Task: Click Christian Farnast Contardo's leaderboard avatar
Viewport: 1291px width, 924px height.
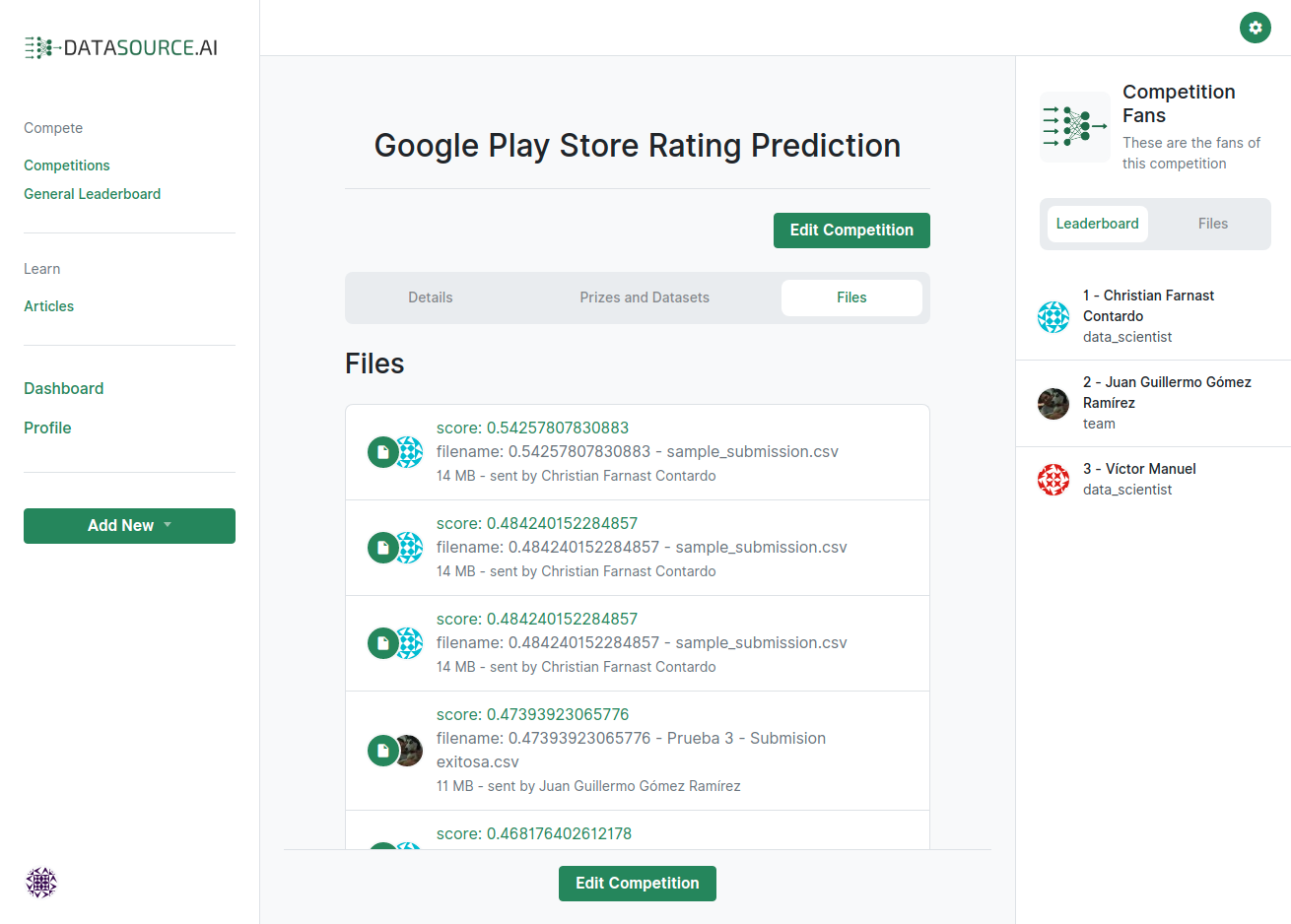Action: point(1053,317)
